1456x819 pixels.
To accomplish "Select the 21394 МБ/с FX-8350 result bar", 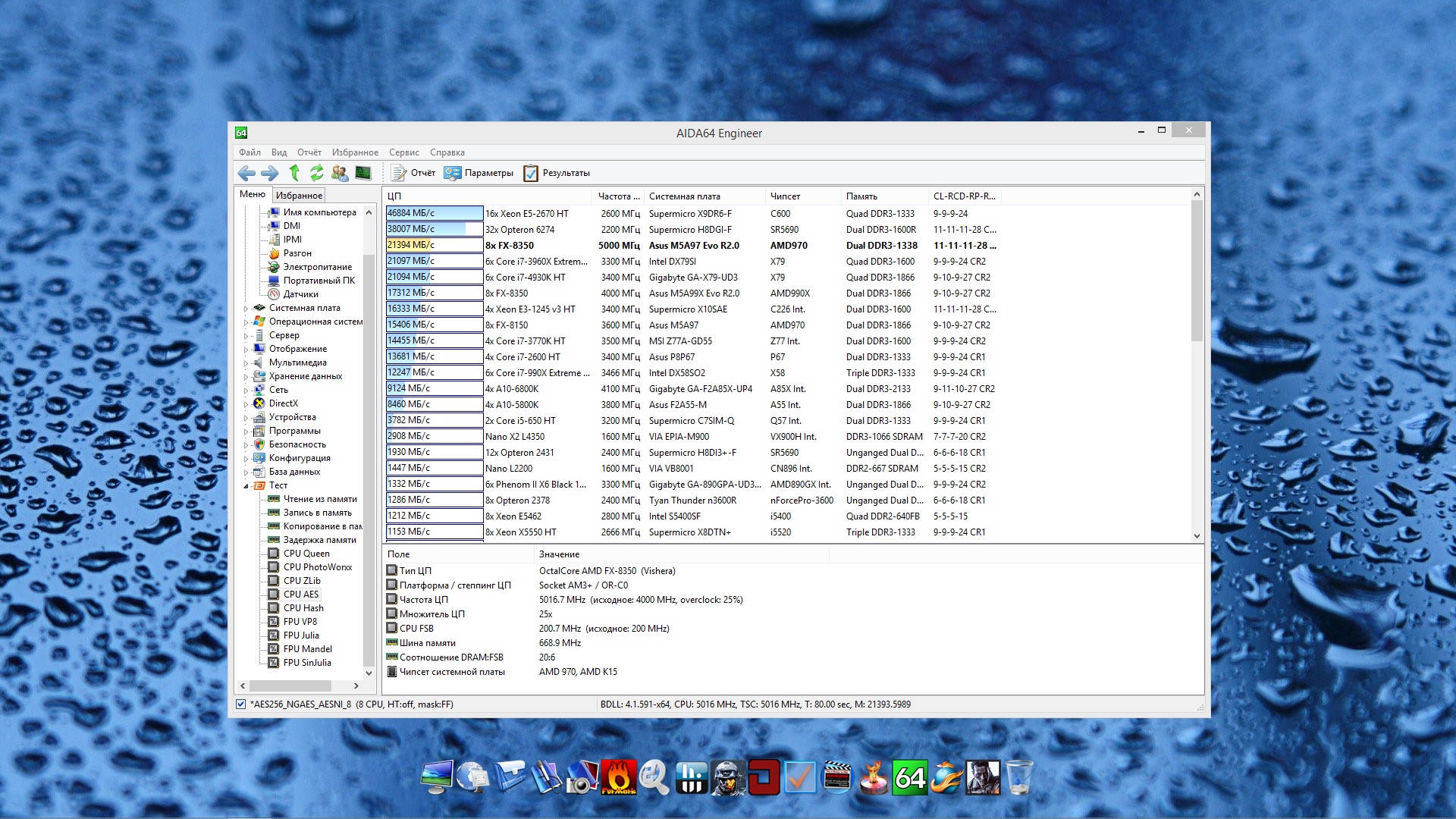I will click(435, 245).
